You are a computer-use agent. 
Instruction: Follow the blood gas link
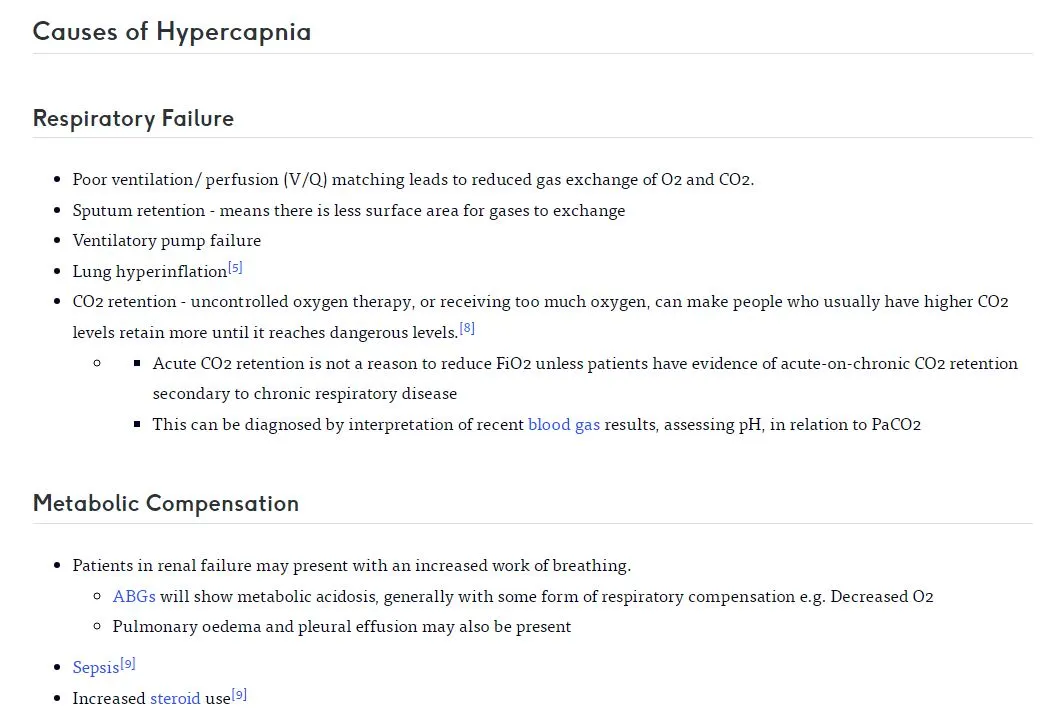pos(564,425)
